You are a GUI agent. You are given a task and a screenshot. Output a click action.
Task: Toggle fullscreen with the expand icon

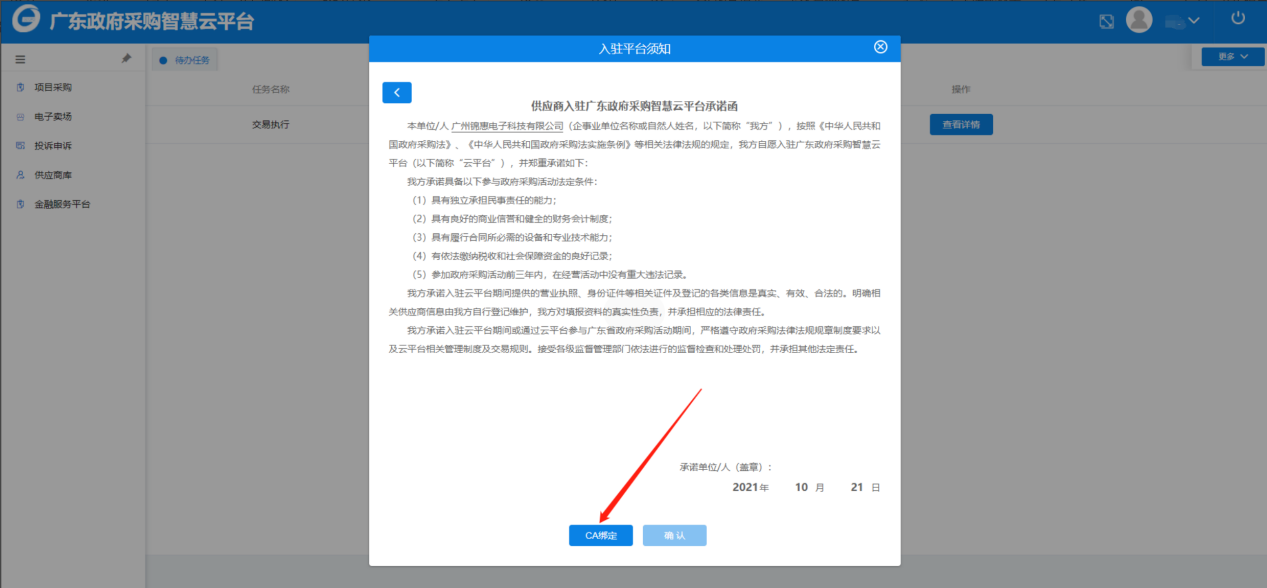point(1106,20)
